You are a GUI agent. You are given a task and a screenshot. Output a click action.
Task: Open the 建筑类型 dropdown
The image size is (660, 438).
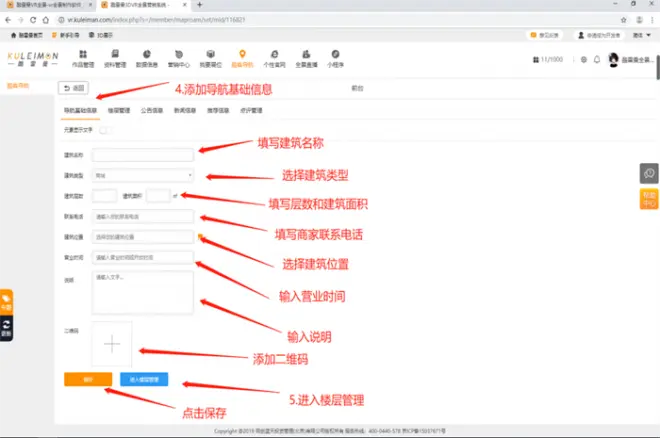pos(143,175)
